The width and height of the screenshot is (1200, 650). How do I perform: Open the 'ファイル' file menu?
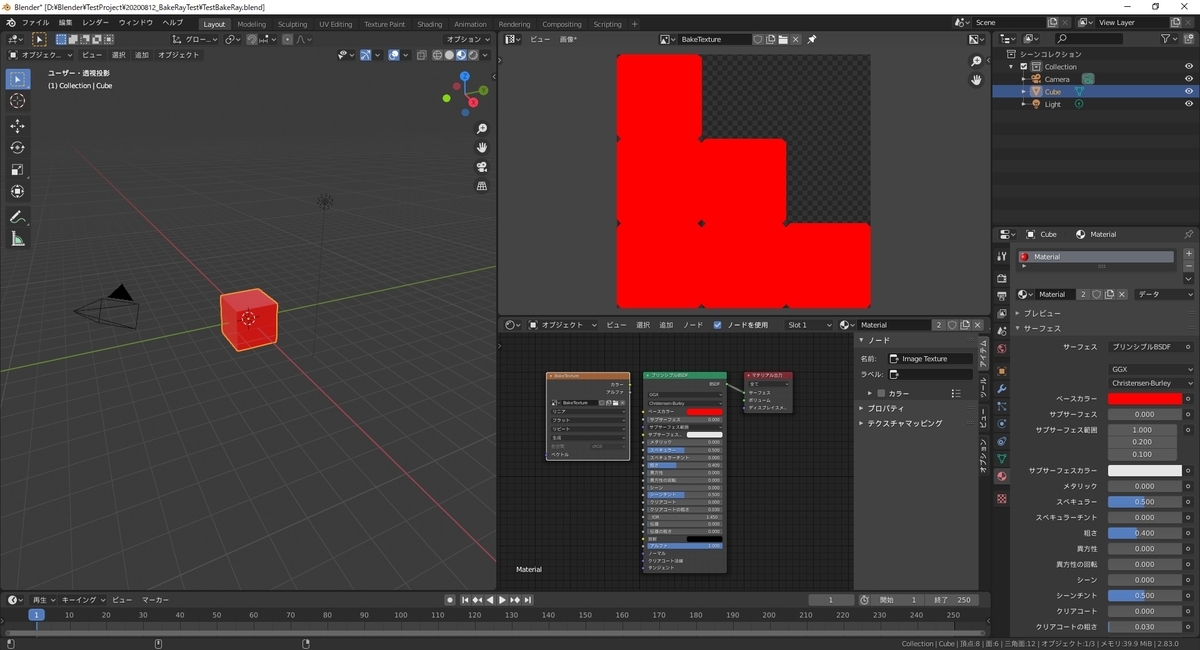(x=35, y=22)
